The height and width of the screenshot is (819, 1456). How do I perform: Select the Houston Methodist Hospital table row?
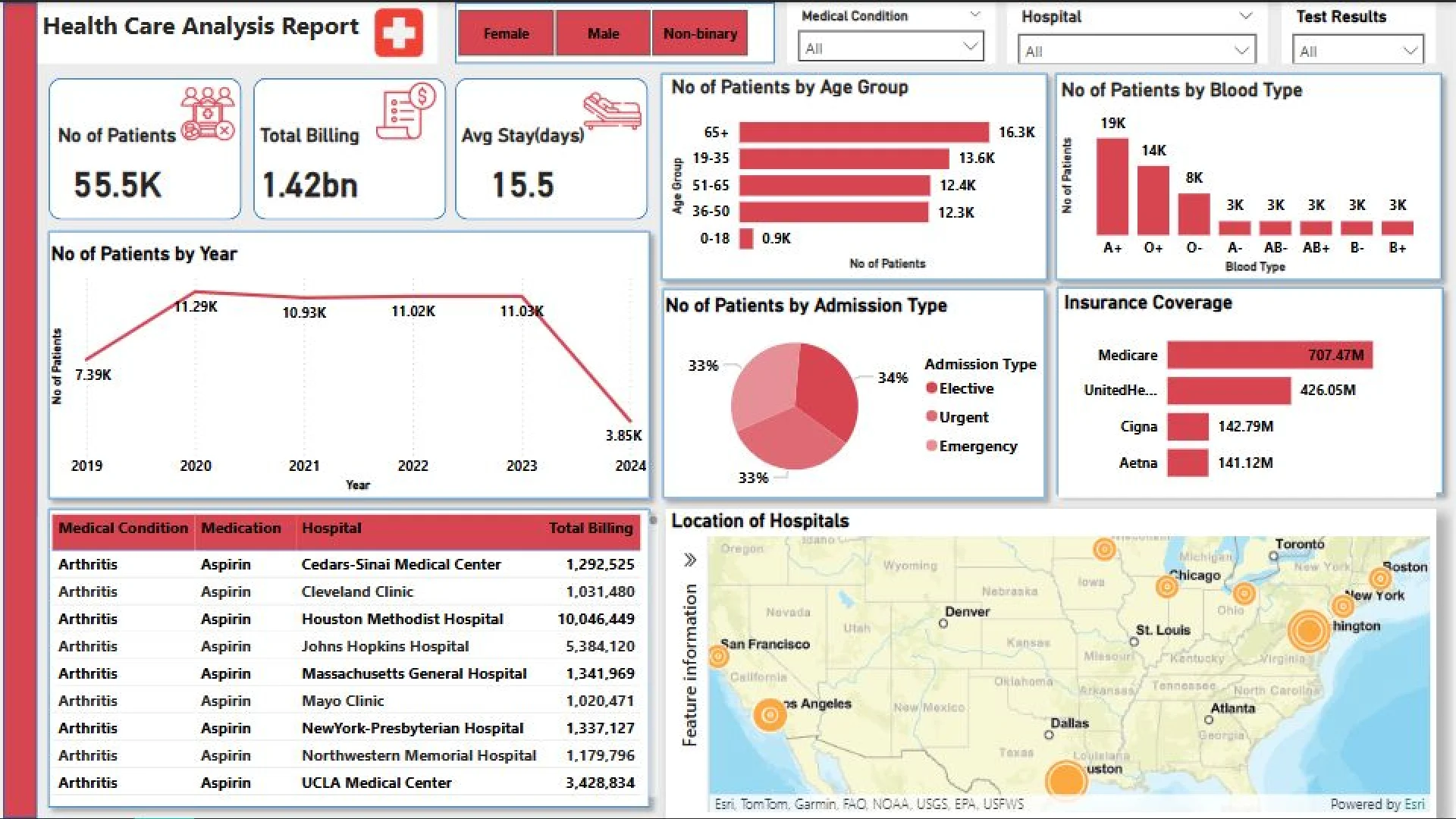click(402, 620)
